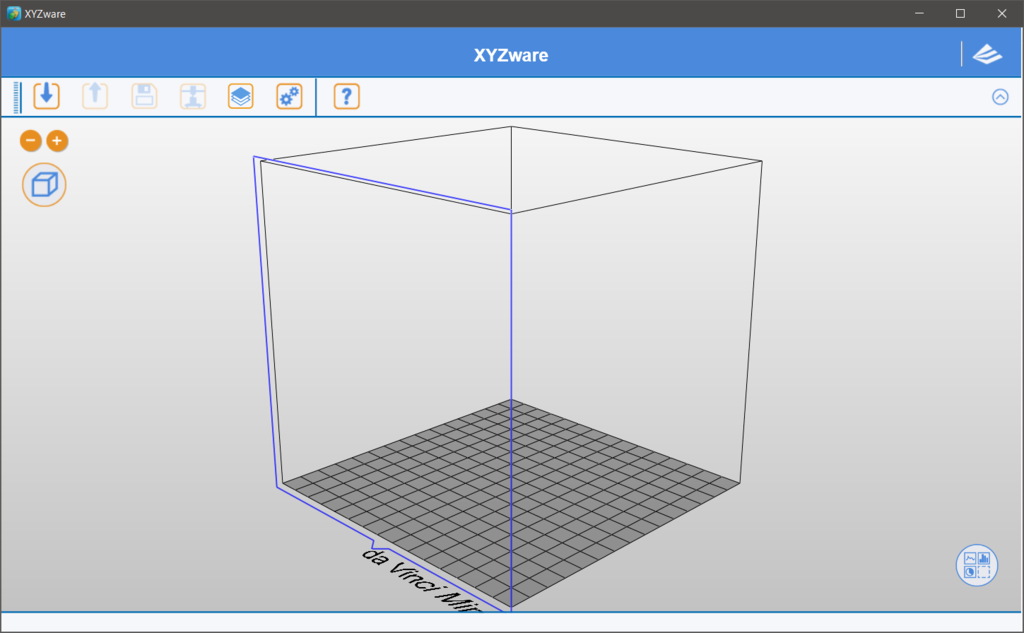
Task: Collapse the toolbar with chevron-up button
Action: (1000, 97)
